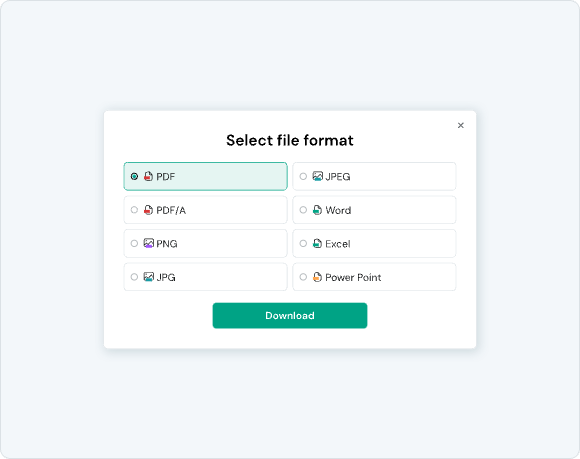Click the PDF/A file icon
Screen dimensions: 580x459
(x=148, y=210)
